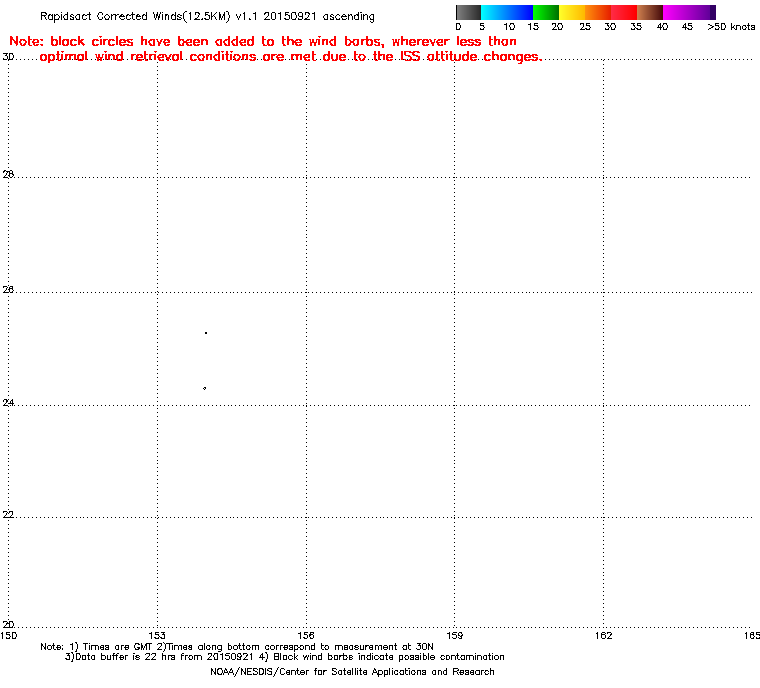
Task: Click the blue 10-15 knots color segment
Action: click(x=520, y=12)
